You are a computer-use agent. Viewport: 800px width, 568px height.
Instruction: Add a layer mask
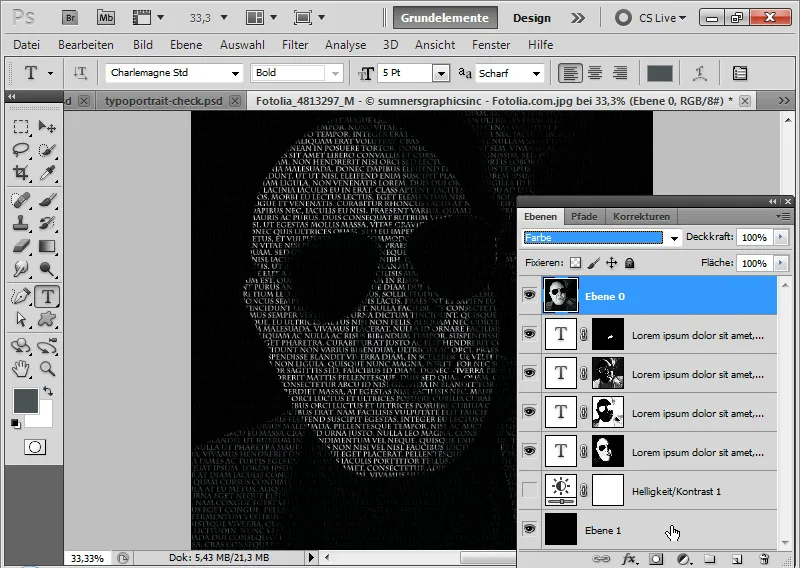pyautogui.click(x=657, y=559)
